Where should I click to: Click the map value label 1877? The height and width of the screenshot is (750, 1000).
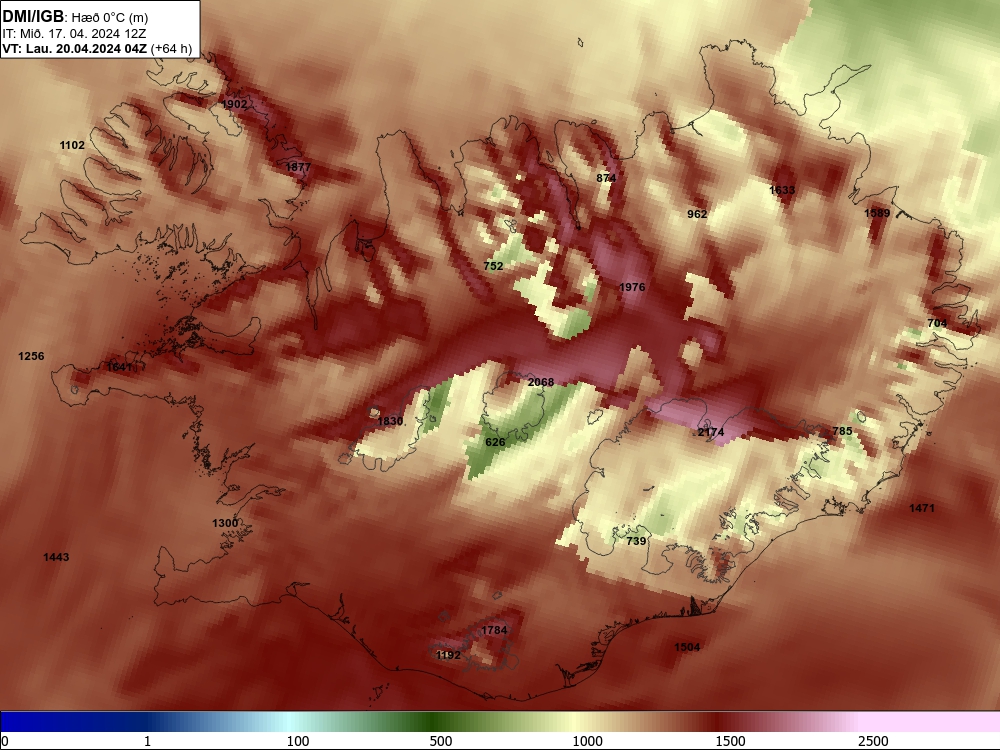pos(298,167)
